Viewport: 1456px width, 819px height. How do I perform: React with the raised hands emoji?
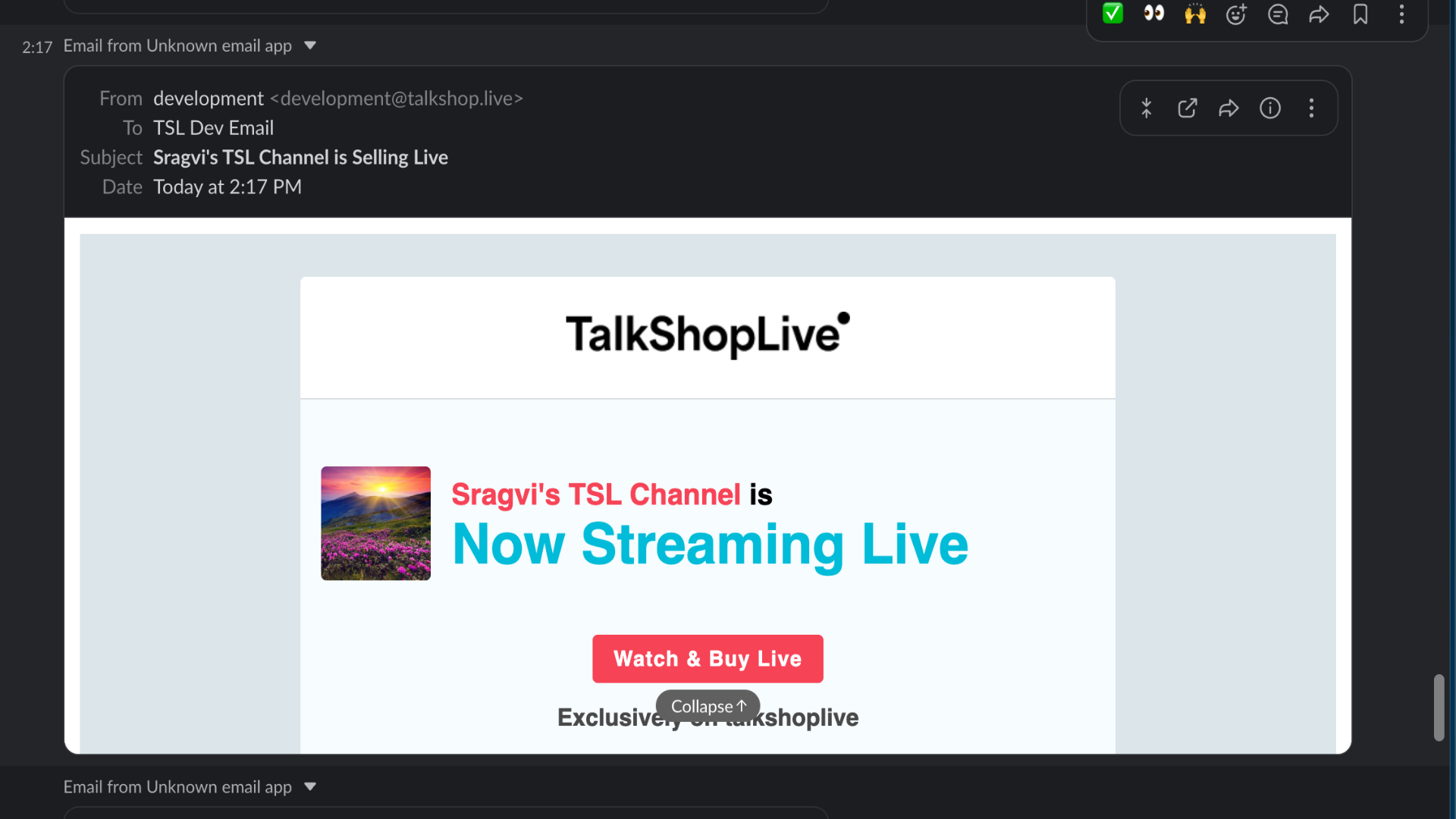(x=1195, y=14)
